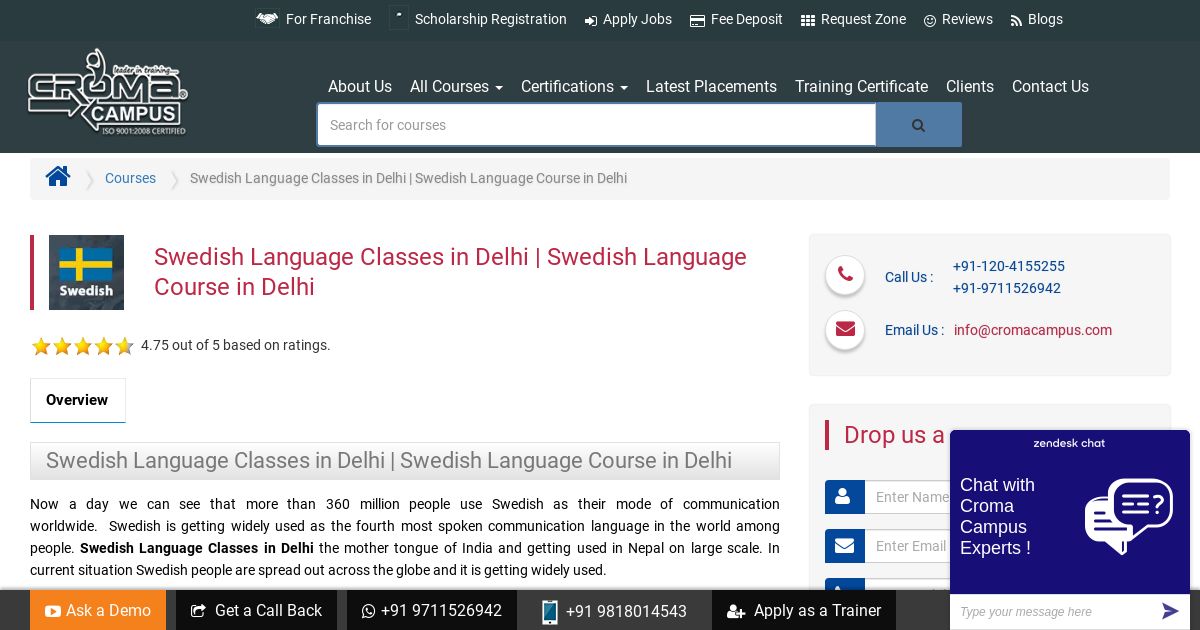Open Latest Placements menu item

tap(711, 86)
